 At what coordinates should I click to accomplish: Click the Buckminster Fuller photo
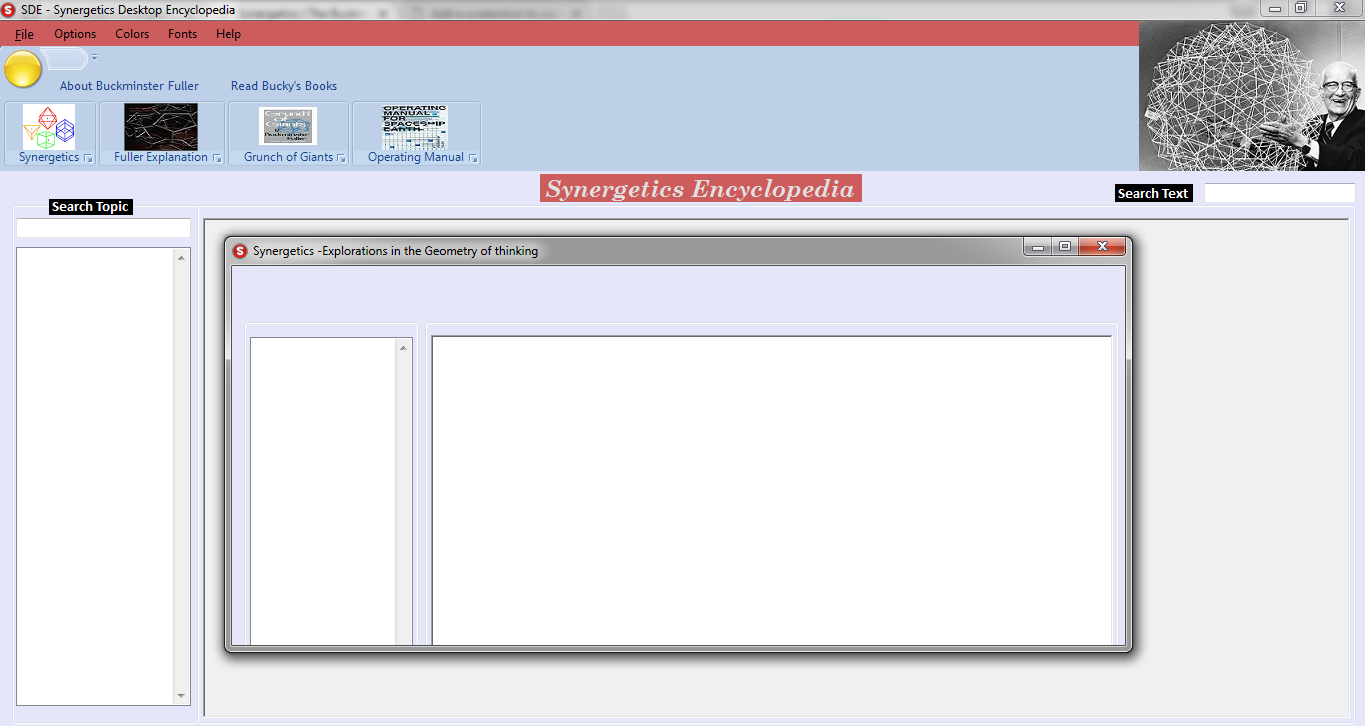point(1252,96)
